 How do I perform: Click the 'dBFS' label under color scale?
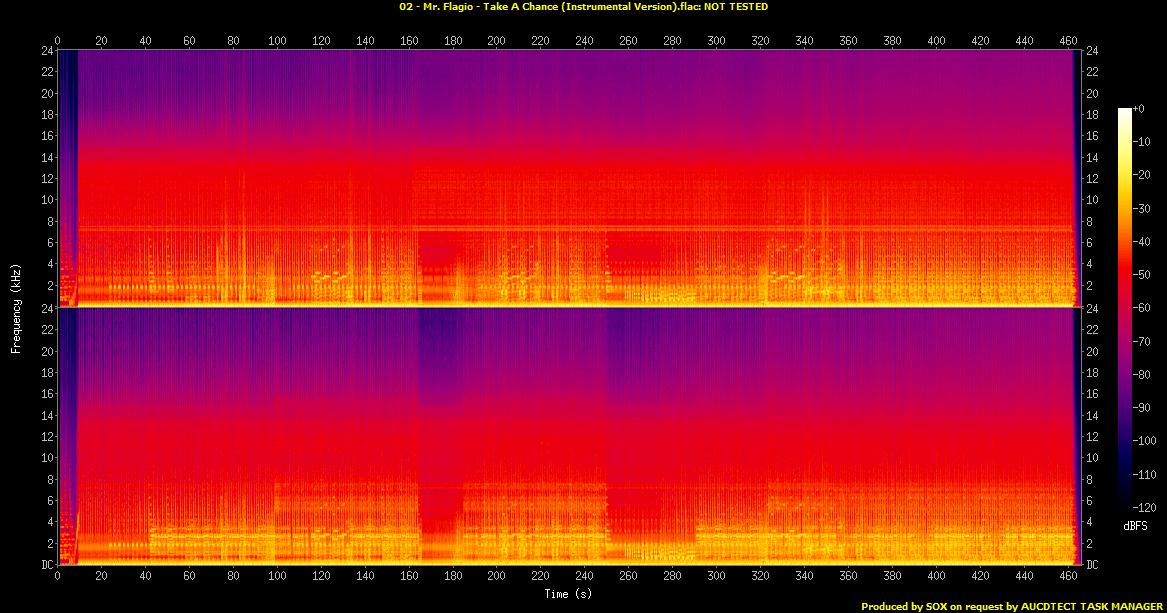pos(1135,526)
